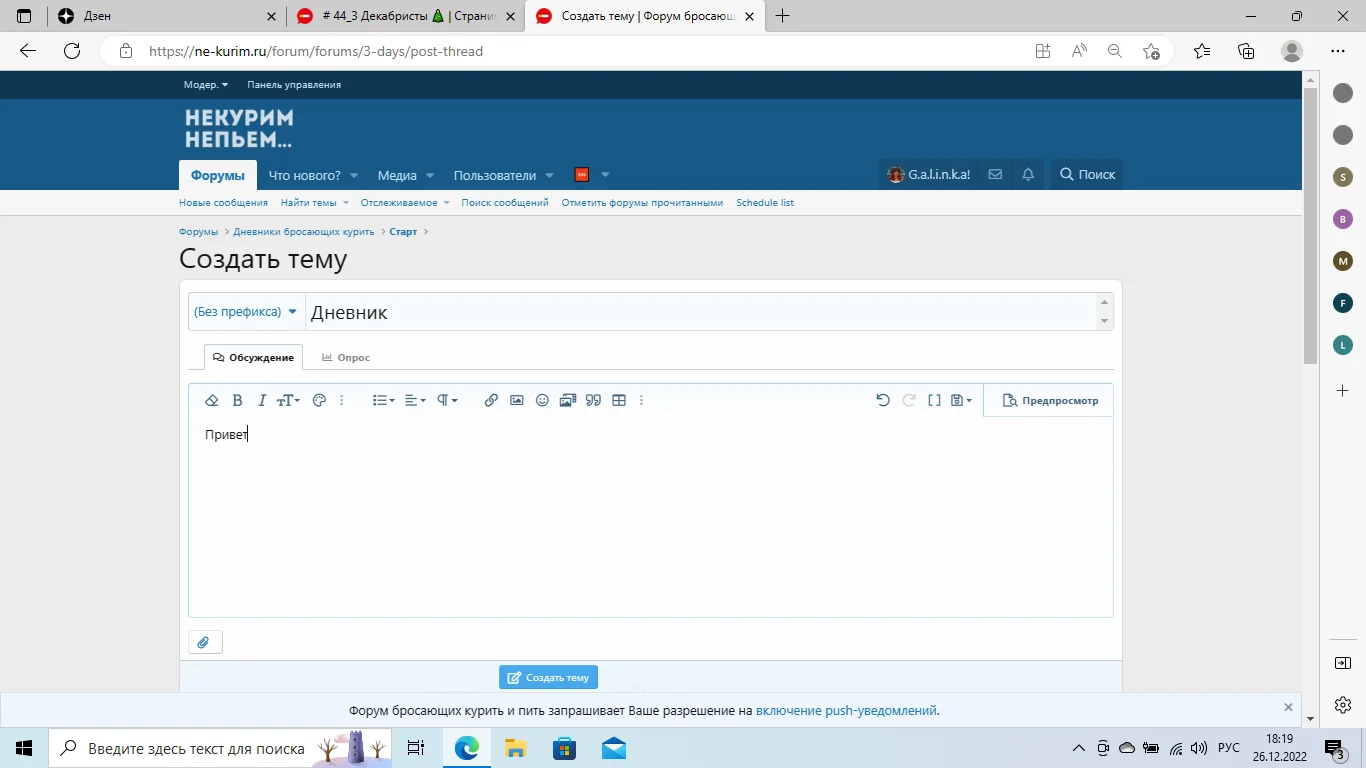Image resolution: width=1366 pixels, height=768 pixels.
Task: Toggle italic formatting in editor
Action: pyautogui.click(x=262, y=400)
